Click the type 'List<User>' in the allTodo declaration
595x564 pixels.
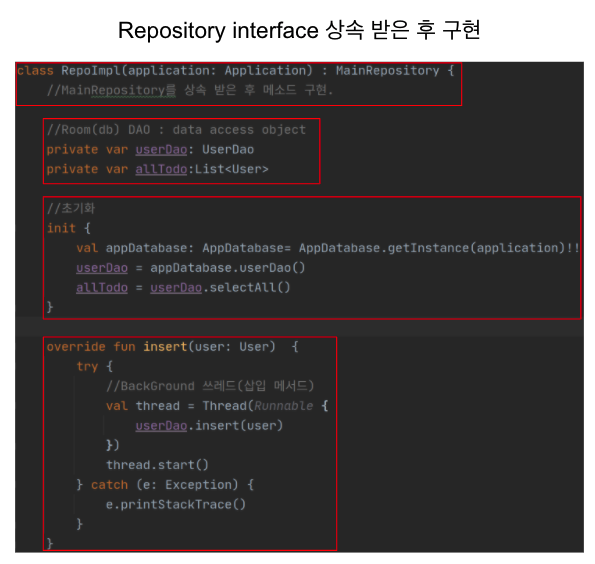[231, 169]
